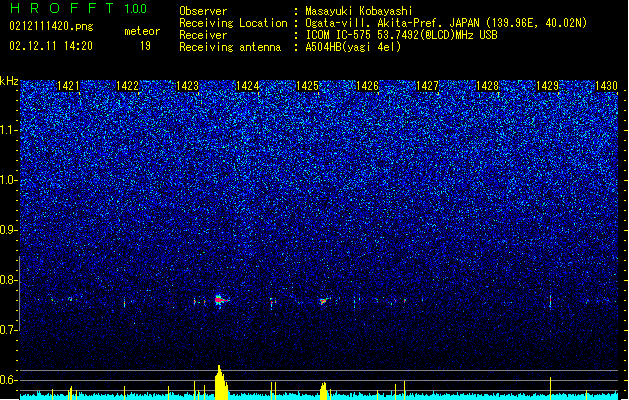629x400 pixels.
Task: Click the 1.1 kHz frequency tick label
Action: coord(9,130)
